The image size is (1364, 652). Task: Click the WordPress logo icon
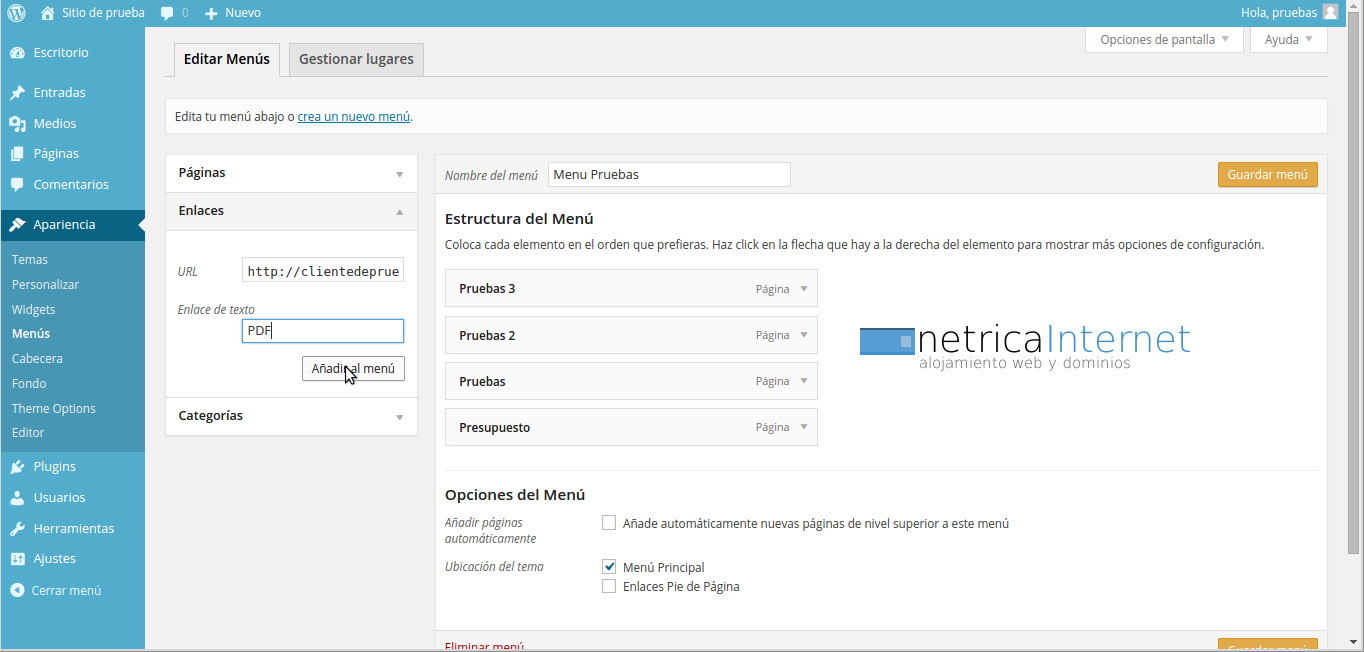(16, 13)
